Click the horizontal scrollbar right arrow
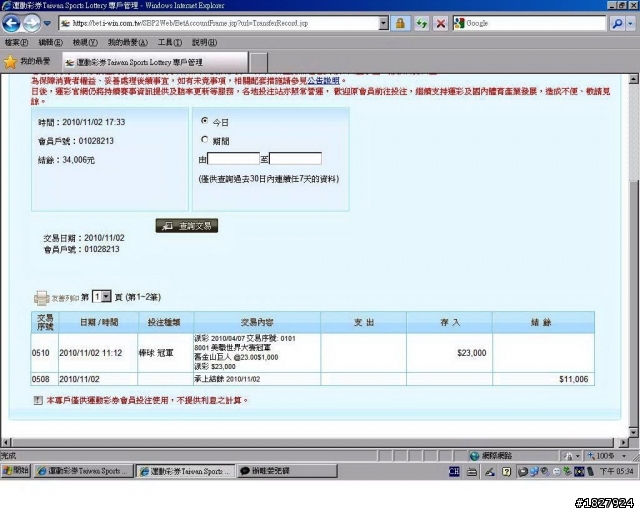This screenshot has height=511, width=640. [623, 442]
